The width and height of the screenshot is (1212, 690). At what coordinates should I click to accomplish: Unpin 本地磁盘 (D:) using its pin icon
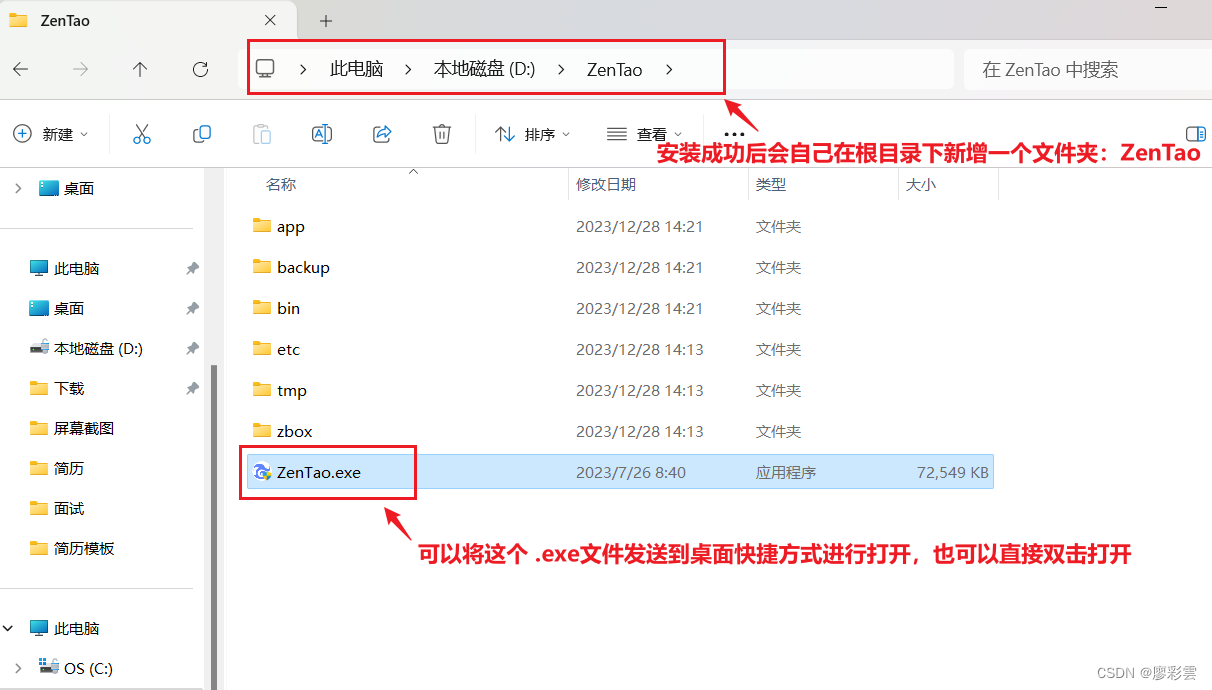(x=192, y=349)
